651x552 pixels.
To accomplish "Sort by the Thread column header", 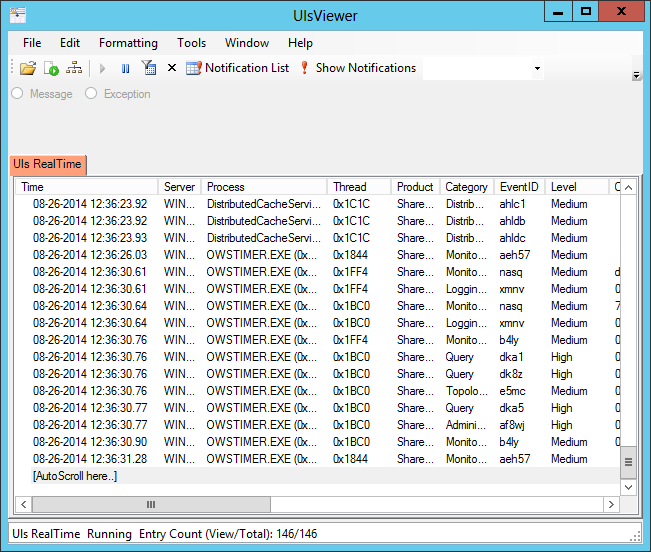I will (359, 187).
